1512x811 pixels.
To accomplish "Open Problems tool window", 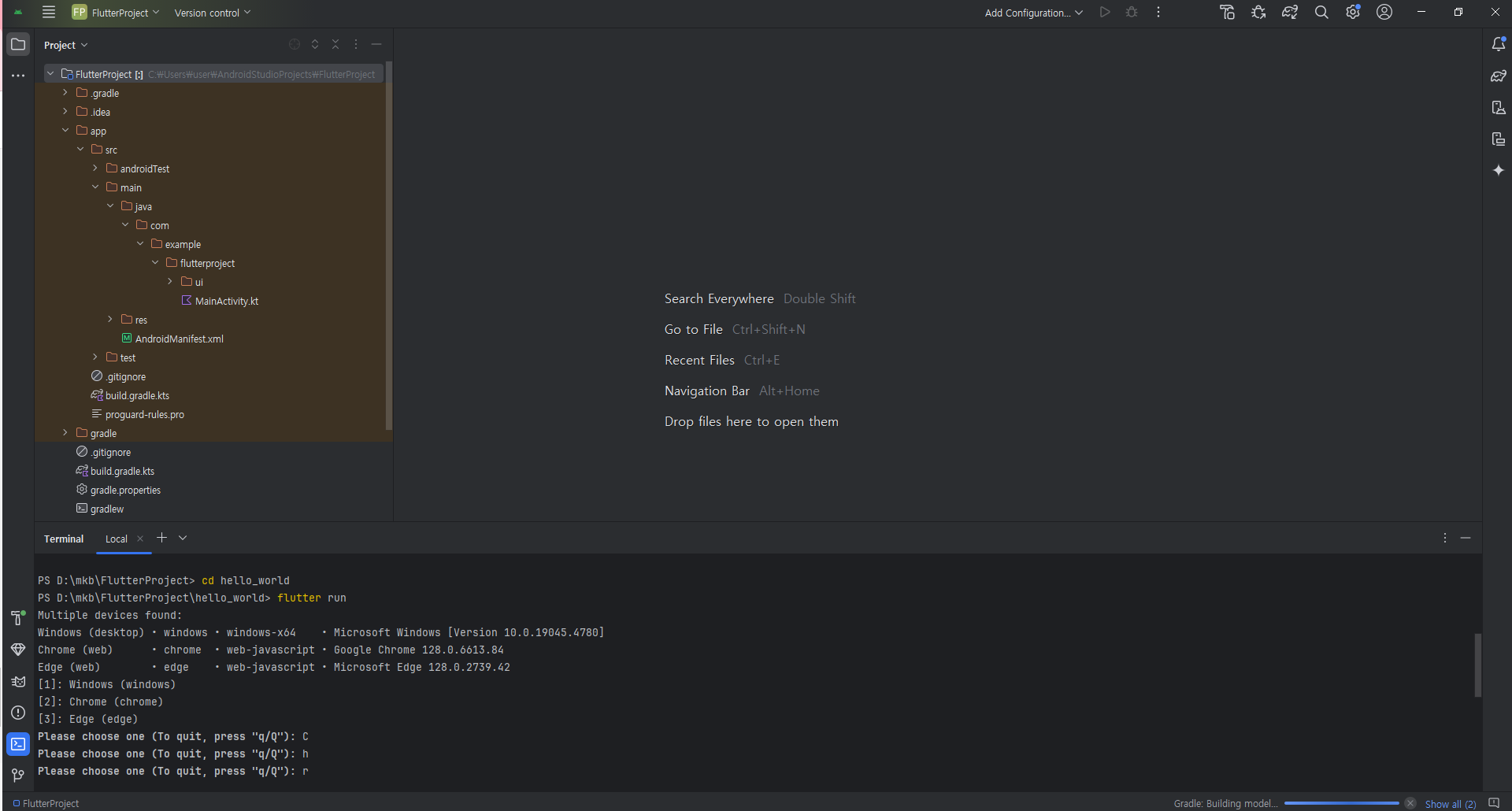I will [x=18, y=713].
